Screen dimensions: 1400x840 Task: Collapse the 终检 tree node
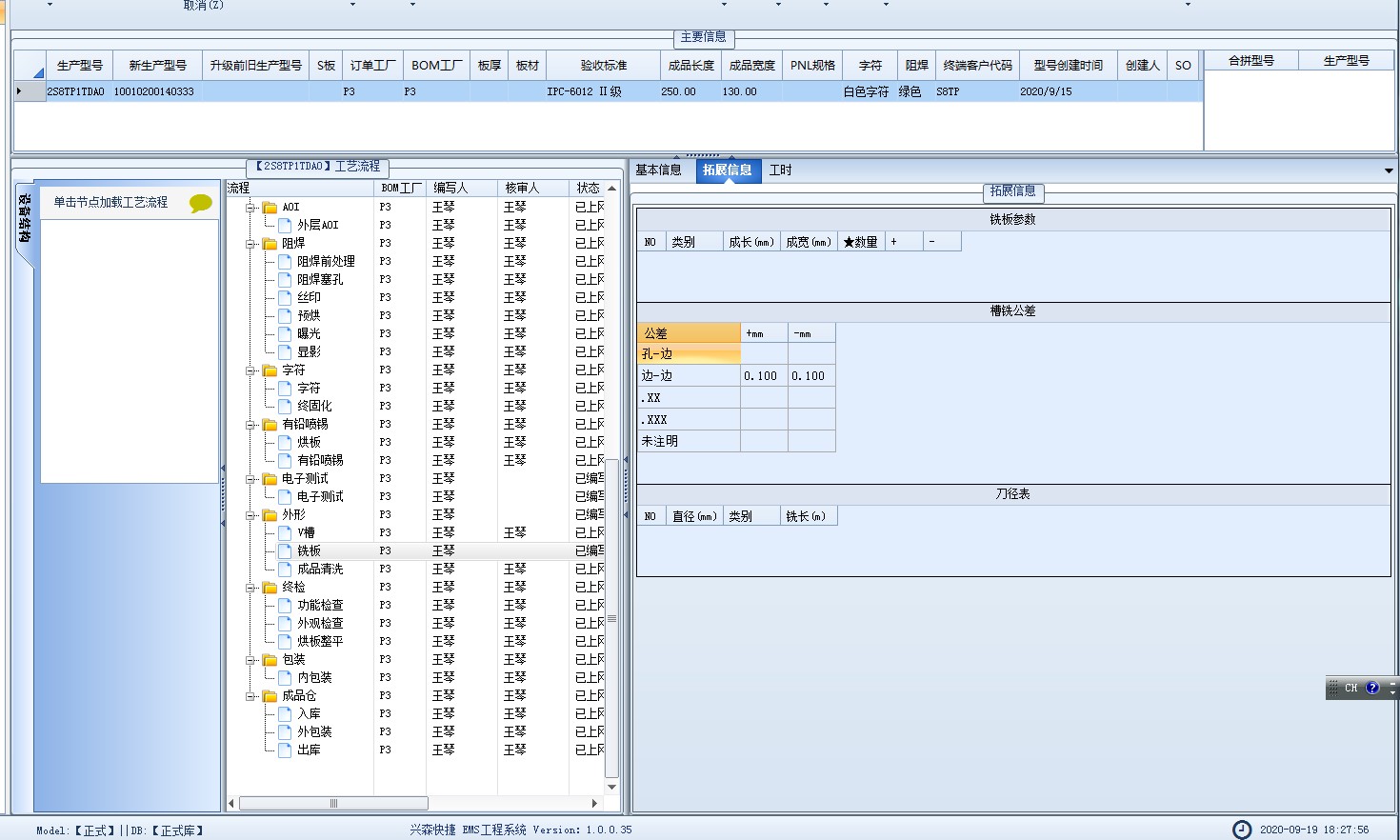[251, 587]
